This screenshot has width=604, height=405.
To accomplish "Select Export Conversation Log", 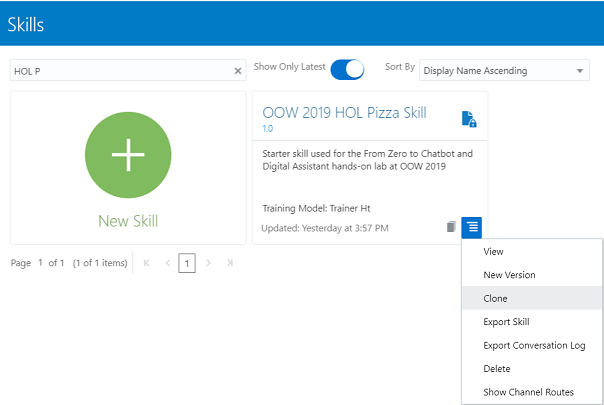I will tap(532, 345).
